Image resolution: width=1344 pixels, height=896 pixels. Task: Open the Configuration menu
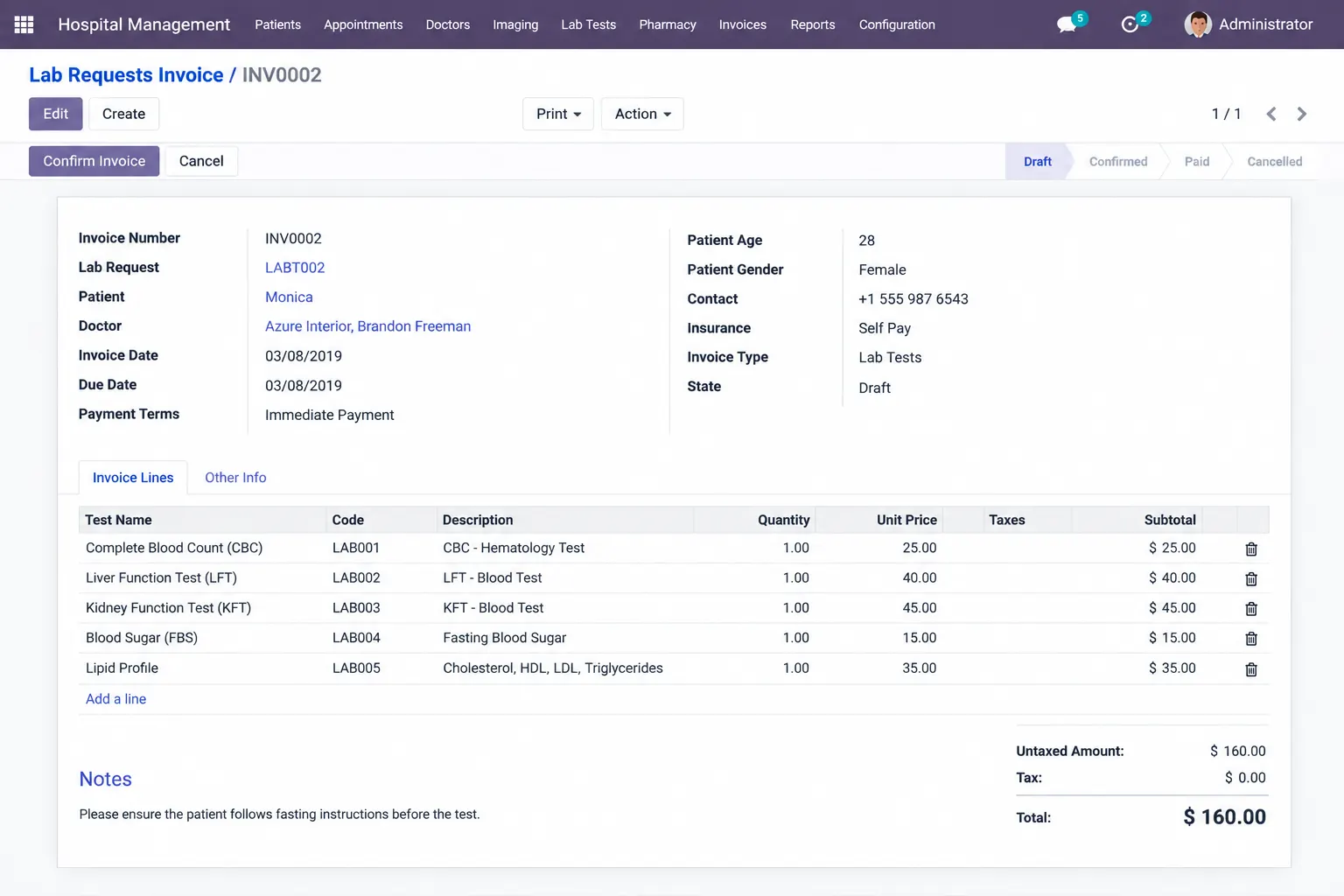click(897, 24)
